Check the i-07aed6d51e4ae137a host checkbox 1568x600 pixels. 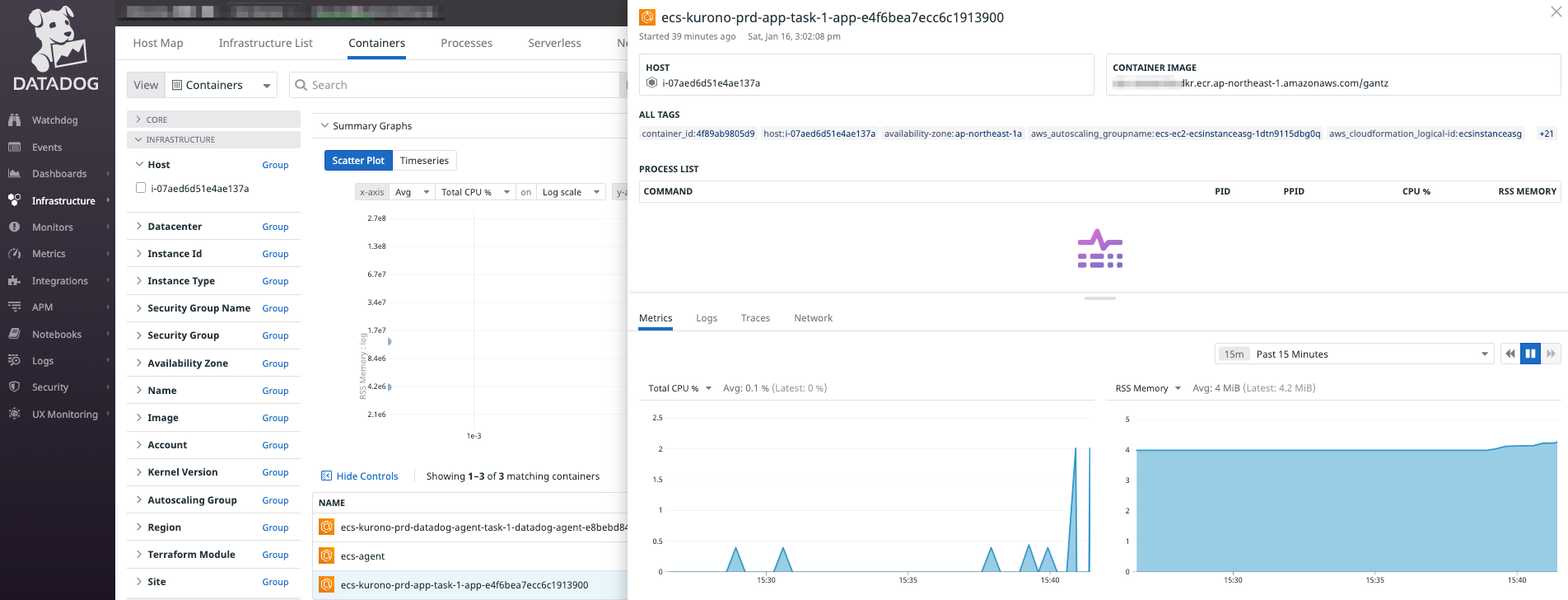click(141, 188)
